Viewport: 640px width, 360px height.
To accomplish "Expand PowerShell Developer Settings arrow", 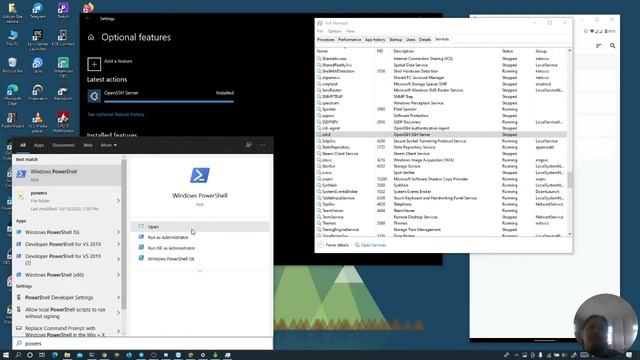I will (x=118, y=298).
